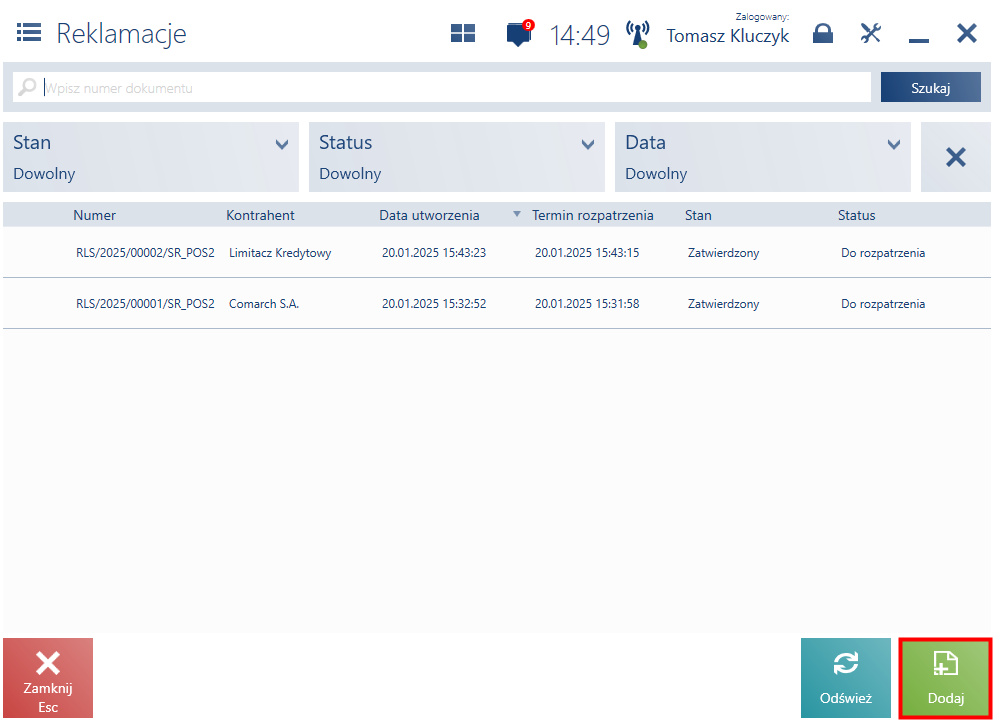
Task: Select complaint RLS/2025/00001/SR_POS2
Action: point(496,303)
